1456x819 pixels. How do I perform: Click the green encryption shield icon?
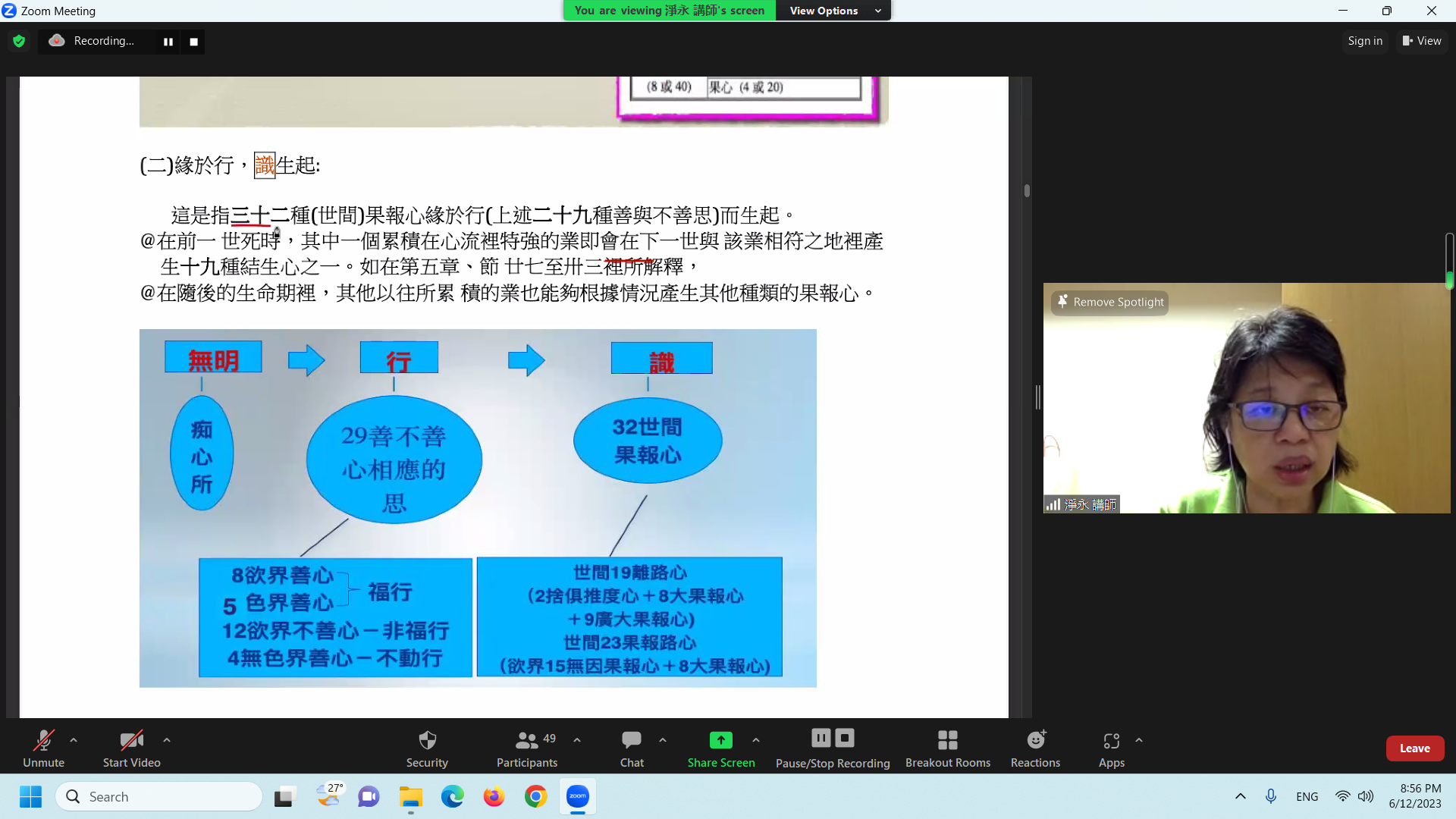19,41
